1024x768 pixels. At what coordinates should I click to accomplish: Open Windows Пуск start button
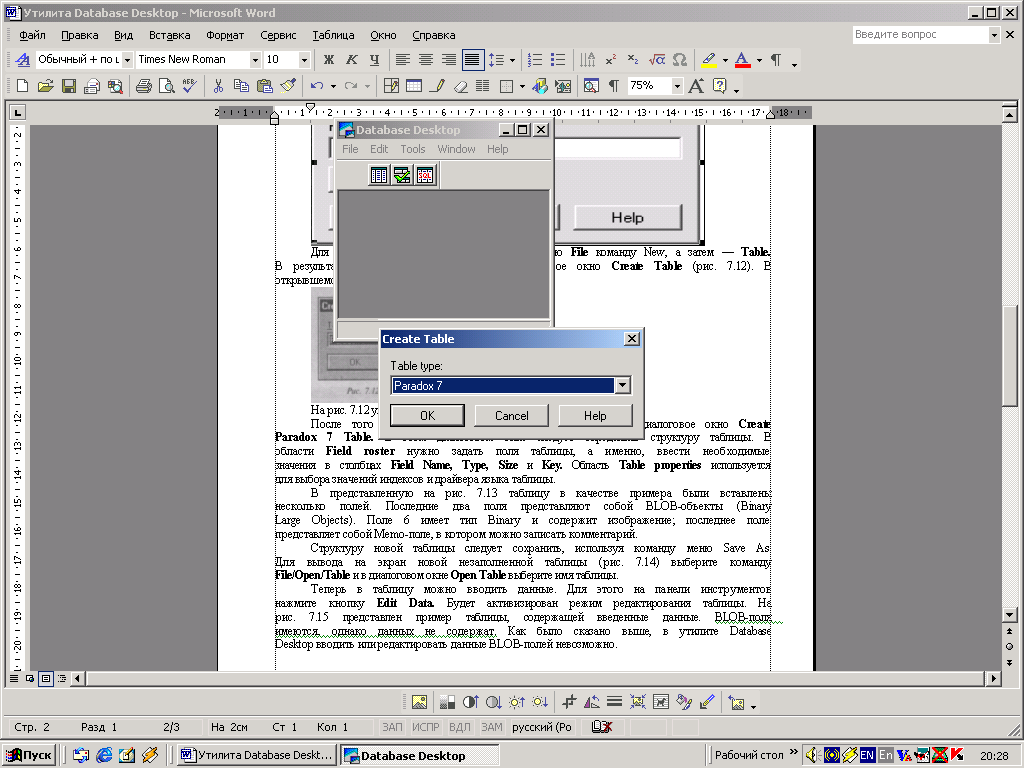coord(30,755)
